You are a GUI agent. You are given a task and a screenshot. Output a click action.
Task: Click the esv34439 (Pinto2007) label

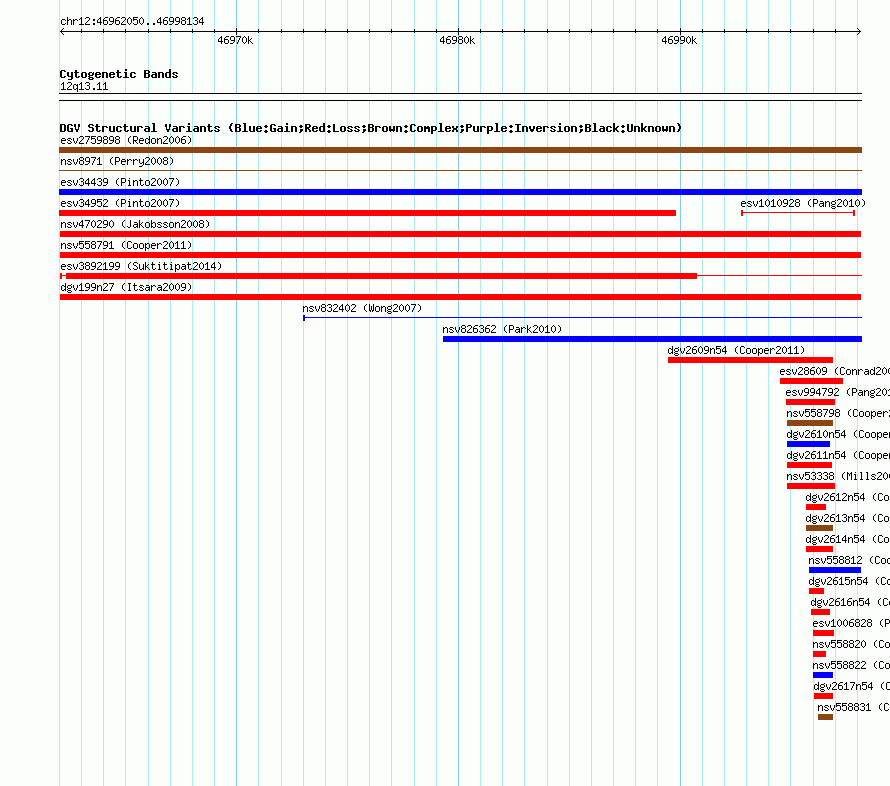pos(120,182)
